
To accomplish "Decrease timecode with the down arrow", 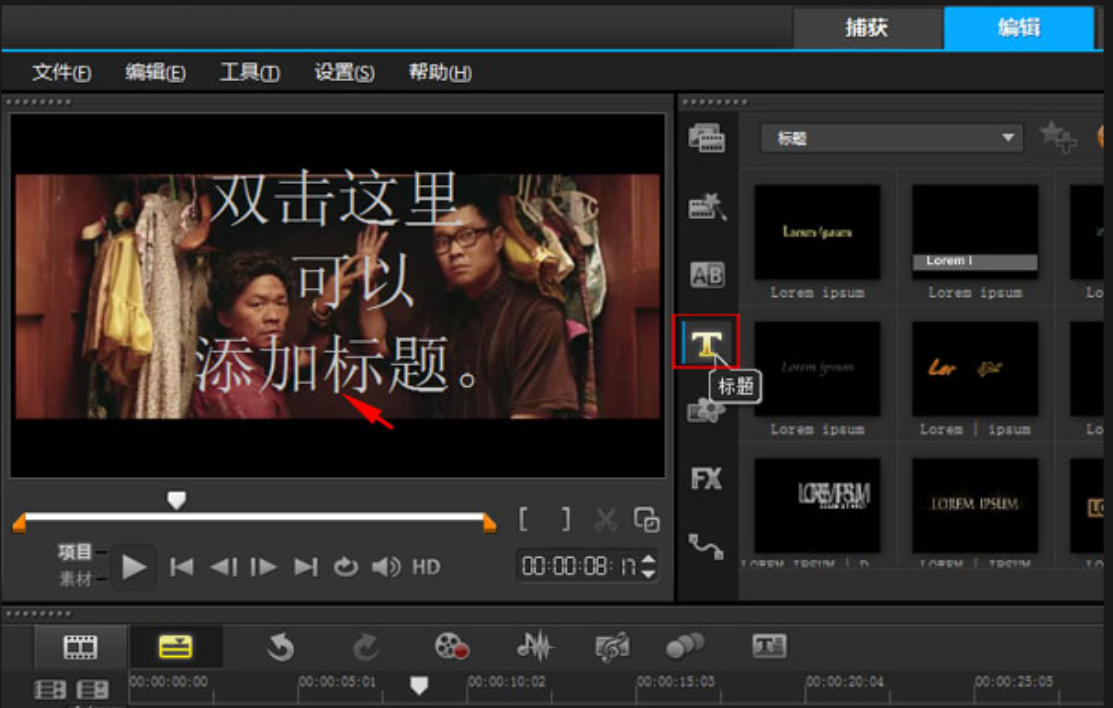I will pyautogui.click(x=647, y=573).
